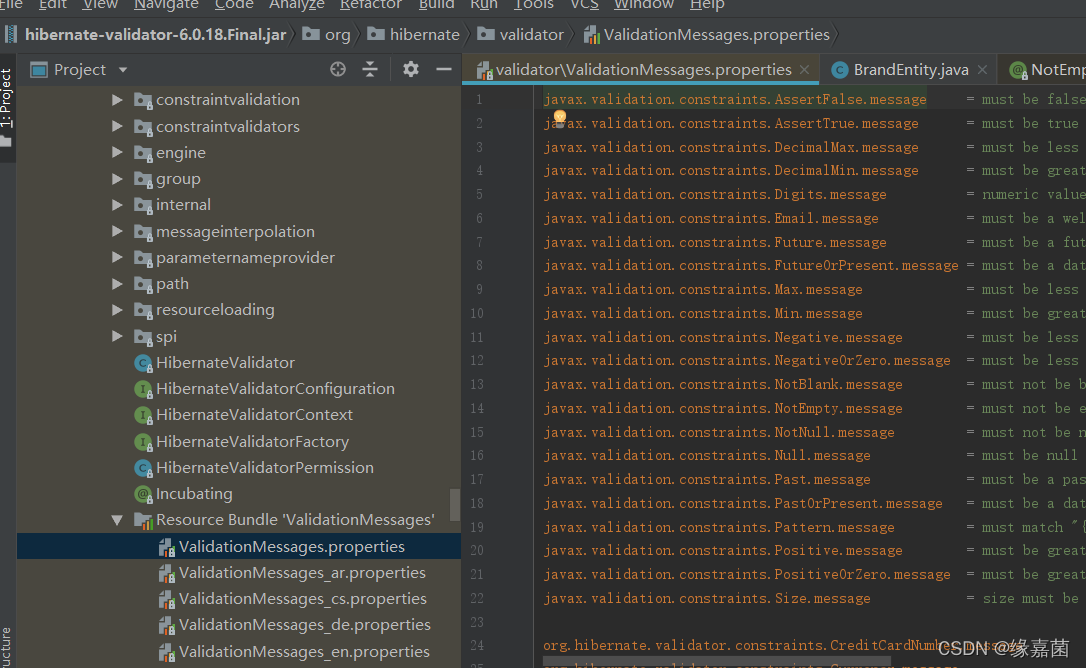The image size is (1086, 668).
Task: Click the constraintvalidation package folder icon
Action: tap(143, 100)
